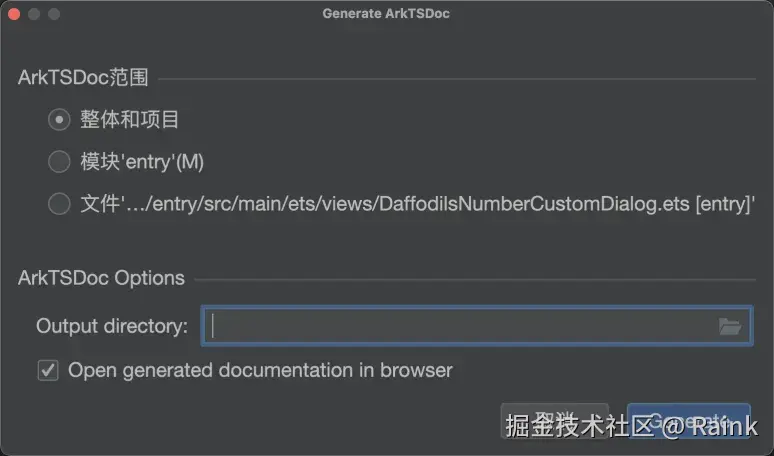Click the yellow minimize window button
This screenshot has width=774, height=456.
click(x=34, y=14)
